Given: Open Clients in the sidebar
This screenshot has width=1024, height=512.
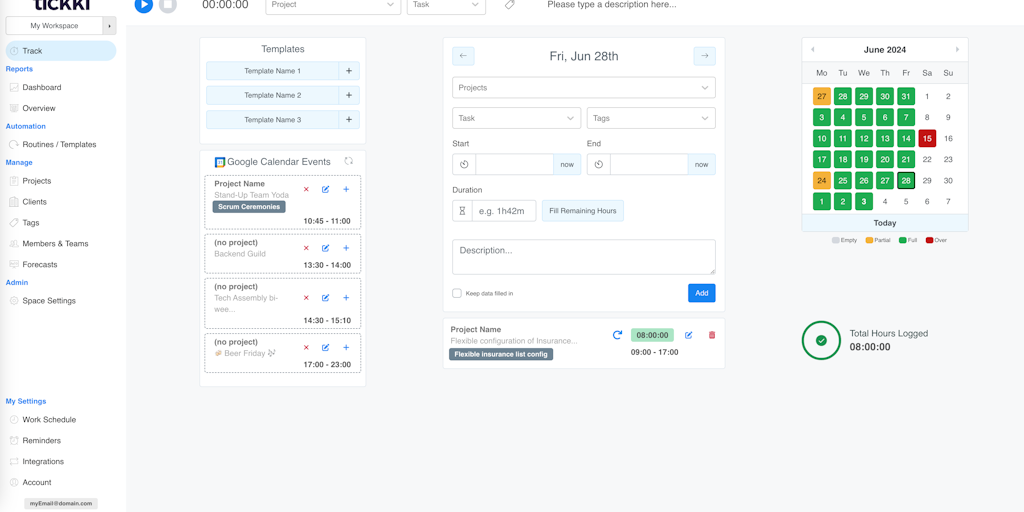Looking at the screenshot, I should (35, 202).
